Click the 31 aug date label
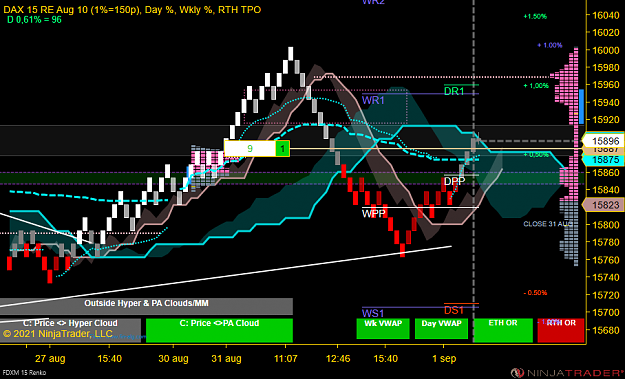Image resolution: width=625 pixels, height=379 pixels. point(226,359)
